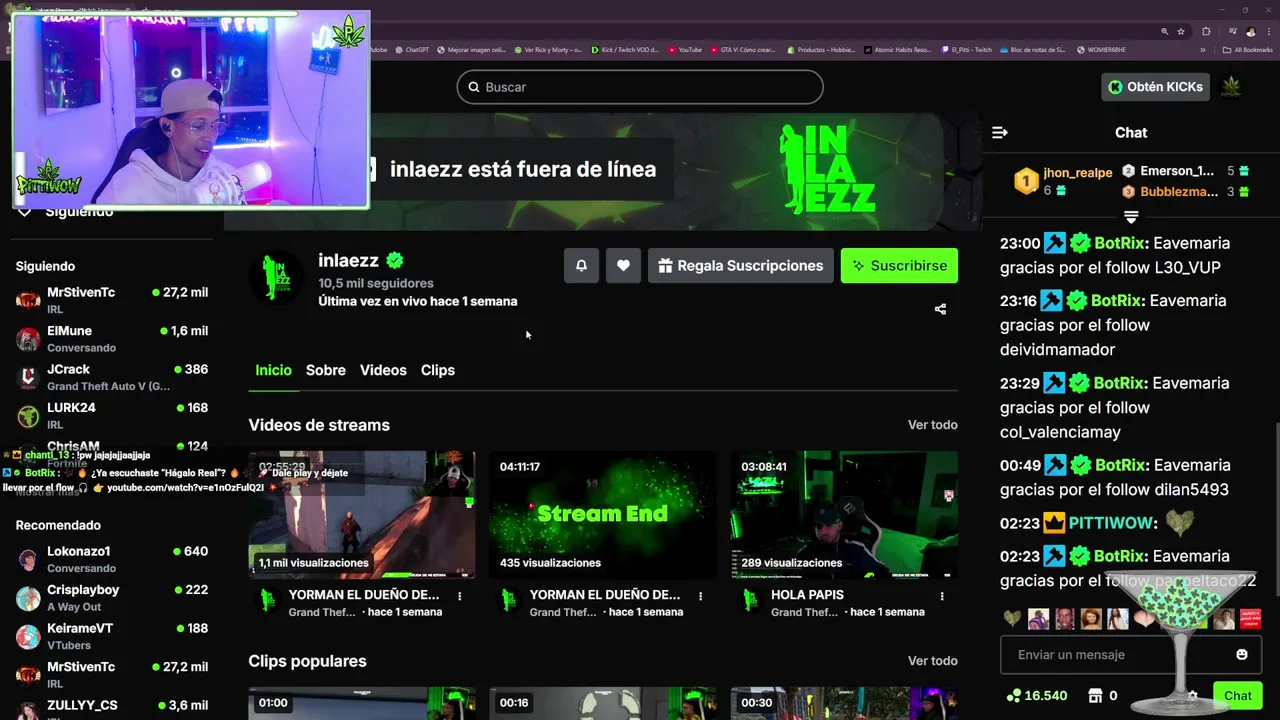The width and height of the screenshot is (1280, 720).
Task: Open the WOMIER68HE bookmark
Action: 1100,50
